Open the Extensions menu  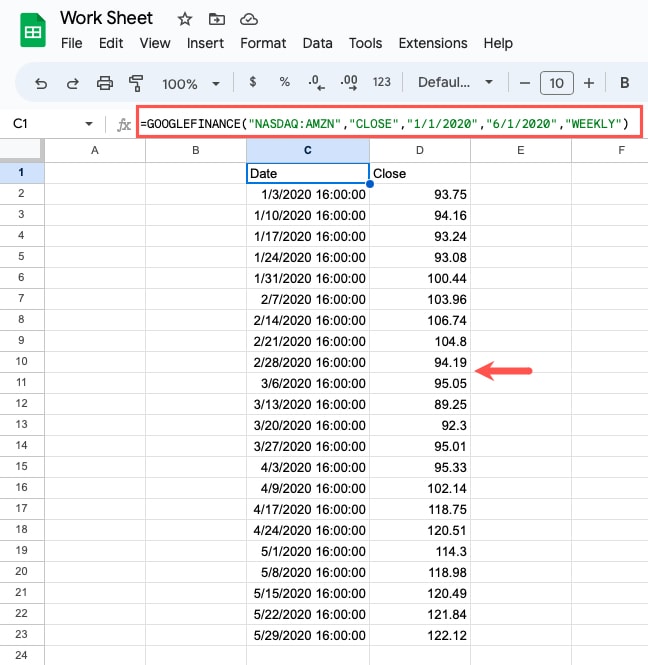tap(433, 43)
